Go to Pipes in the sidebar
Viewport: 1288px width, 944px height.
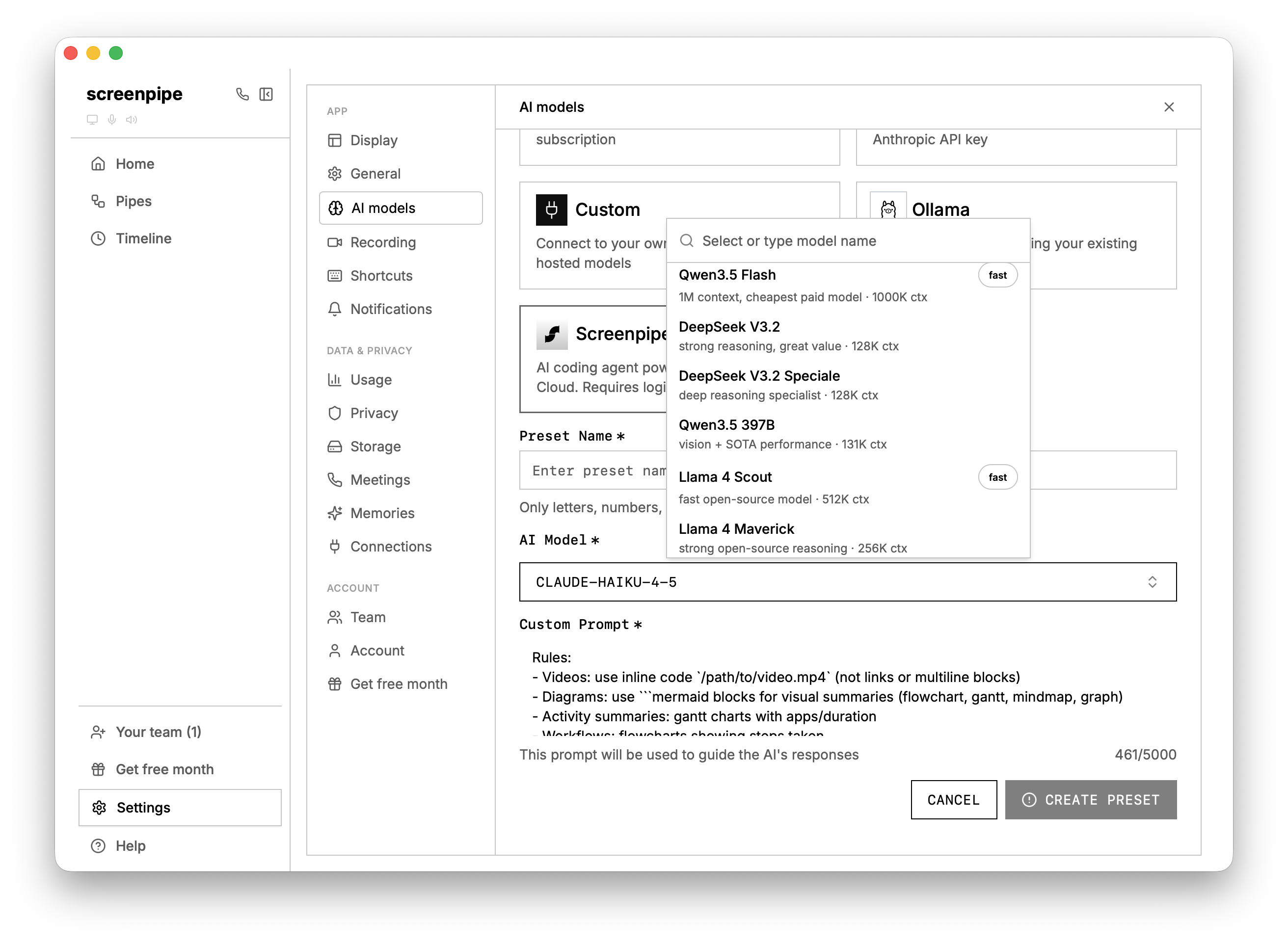133,201
